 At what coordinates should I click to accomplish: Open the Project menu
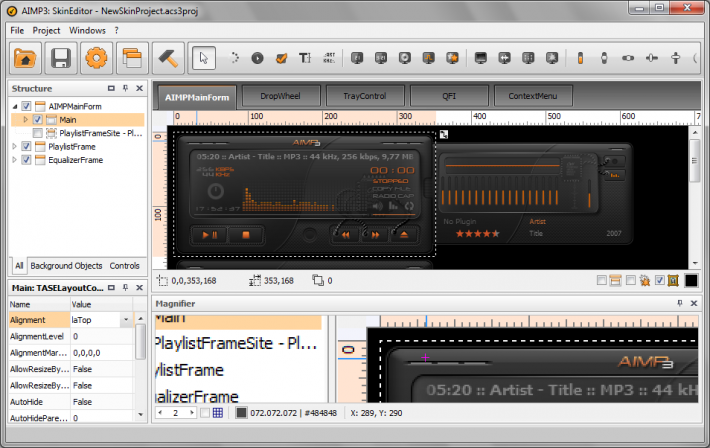[46, 30]
